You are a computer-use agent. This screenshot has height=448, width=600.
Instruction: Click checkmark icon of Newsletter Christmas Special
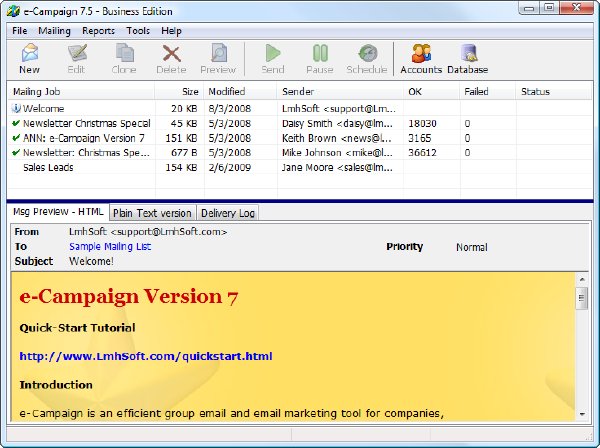tap(16, 123)
